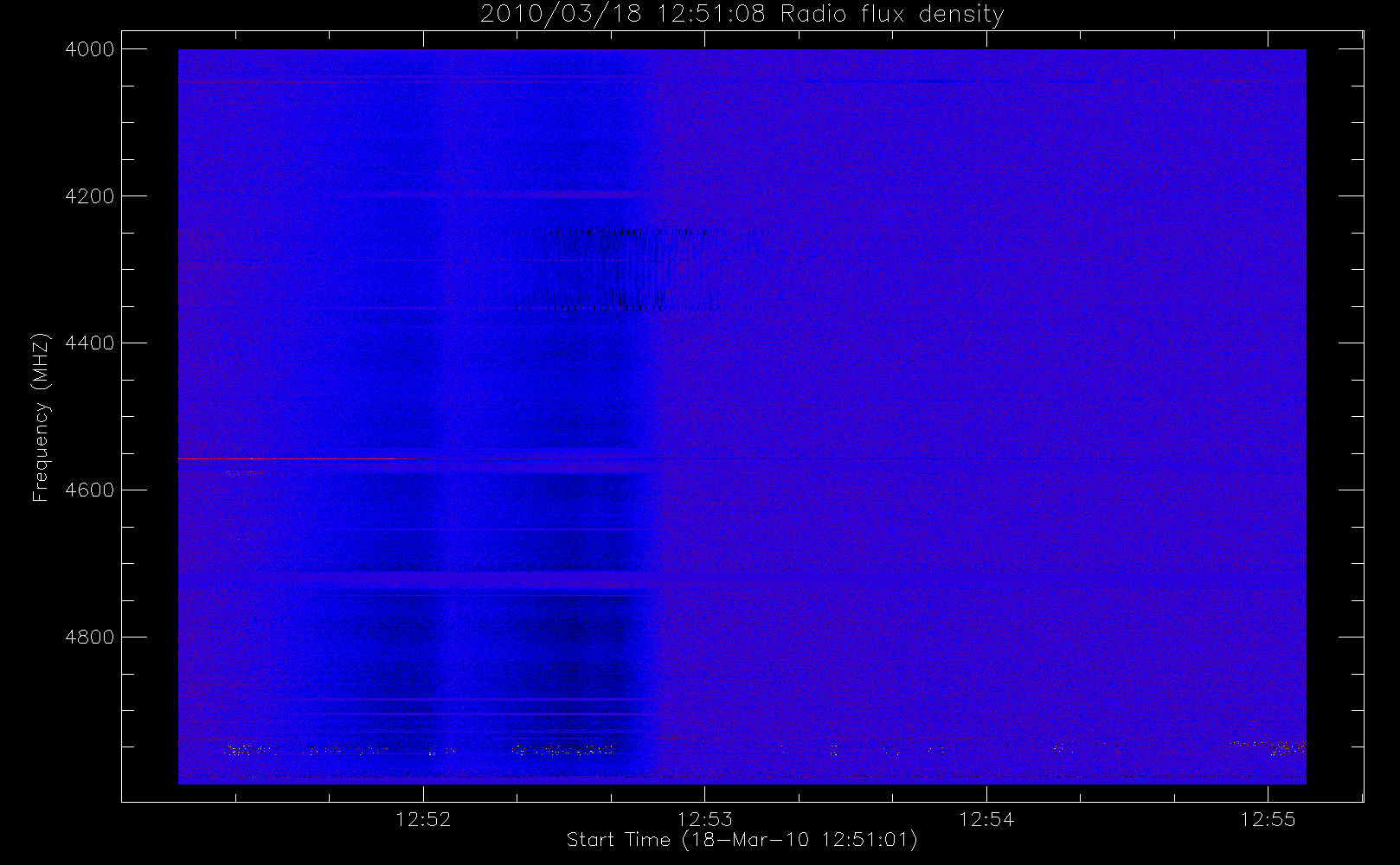
Task: Click the 4800 frequency tick label
Action: pos(89,638)
